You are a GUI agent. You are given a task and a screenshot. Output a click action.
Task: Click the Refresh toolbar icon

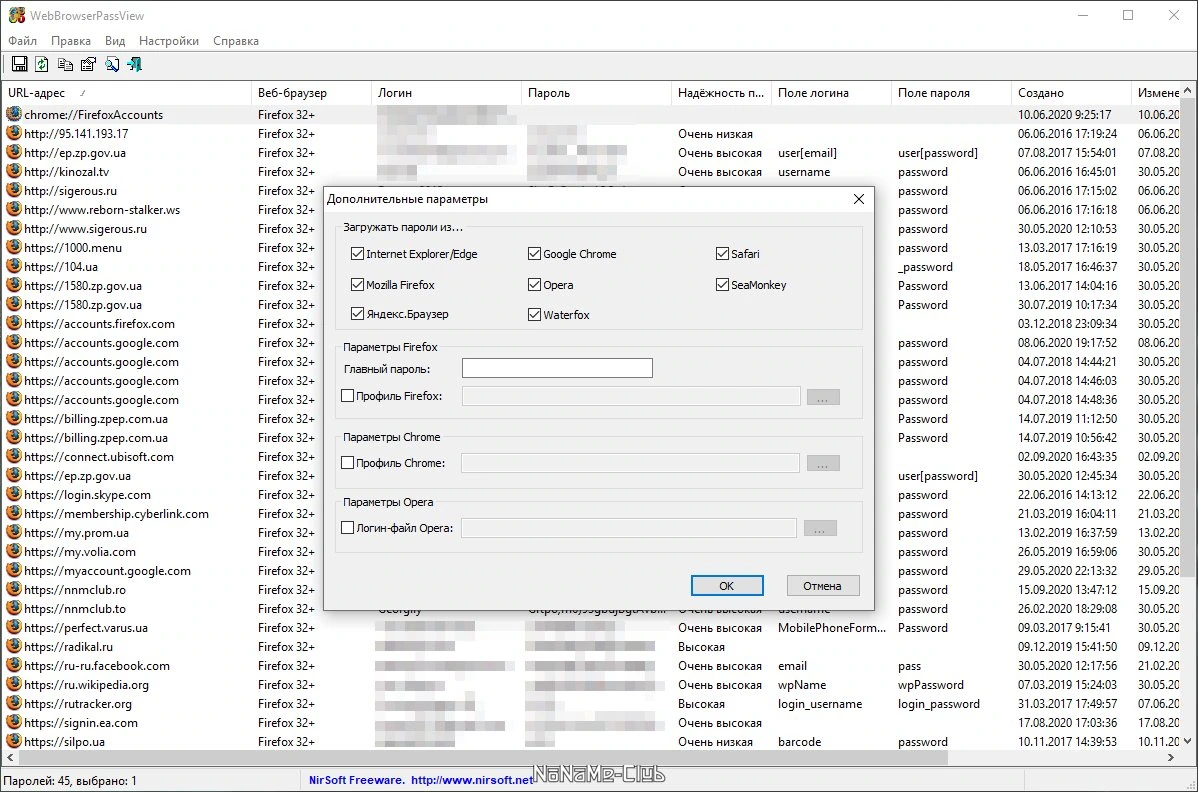[x=42, y=64]
